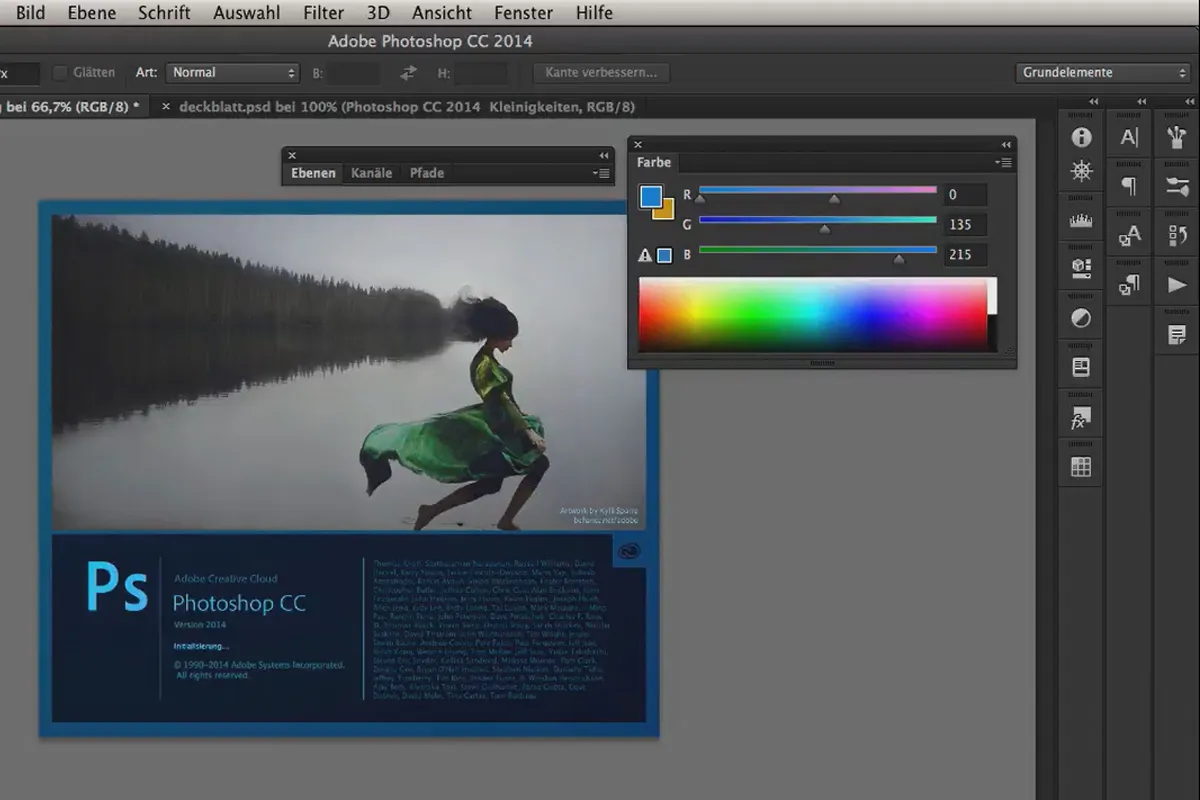Open the cube-and-list panel icon in dock

point(1081,267)
